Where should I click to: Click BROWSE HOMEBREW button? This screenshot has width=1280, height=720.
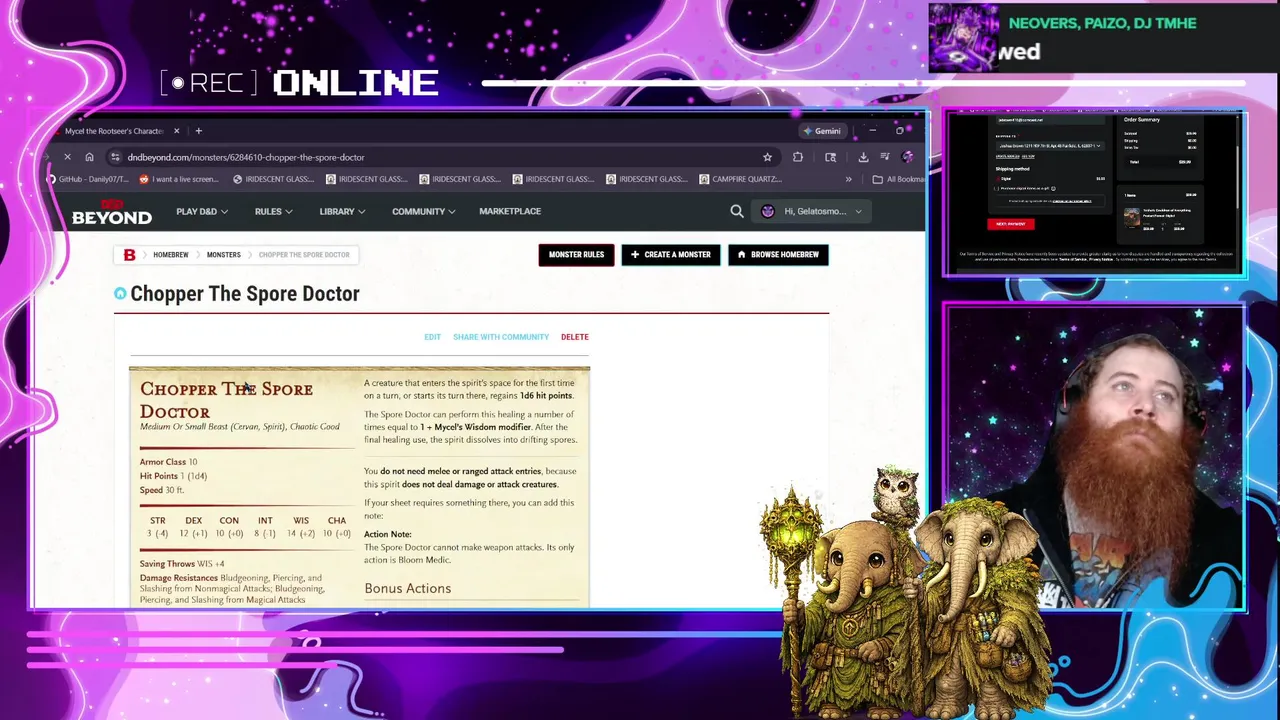tap(778, 255)
